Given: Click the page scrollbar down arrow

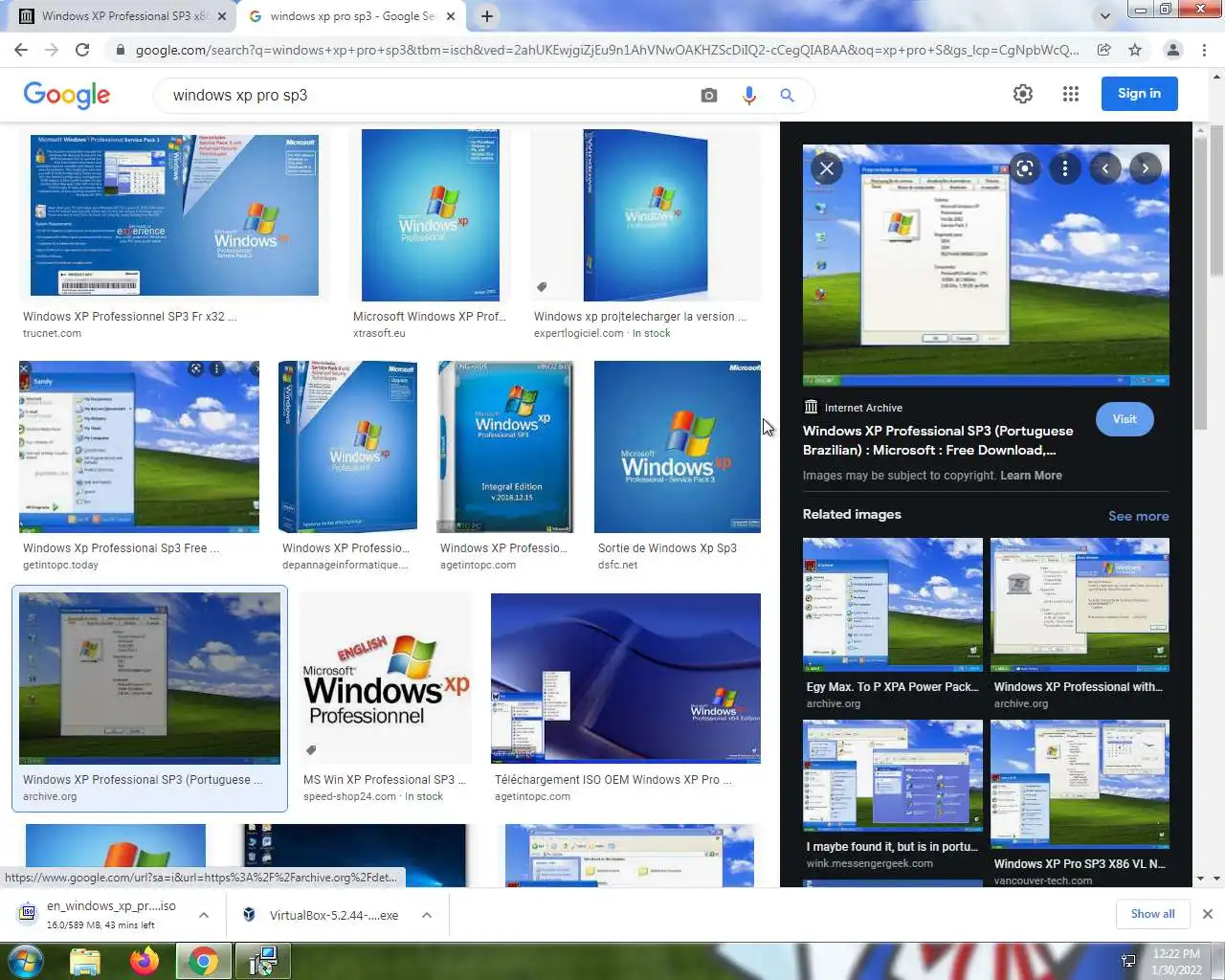Looking at the screenshot, I should tap(1216, 878).
